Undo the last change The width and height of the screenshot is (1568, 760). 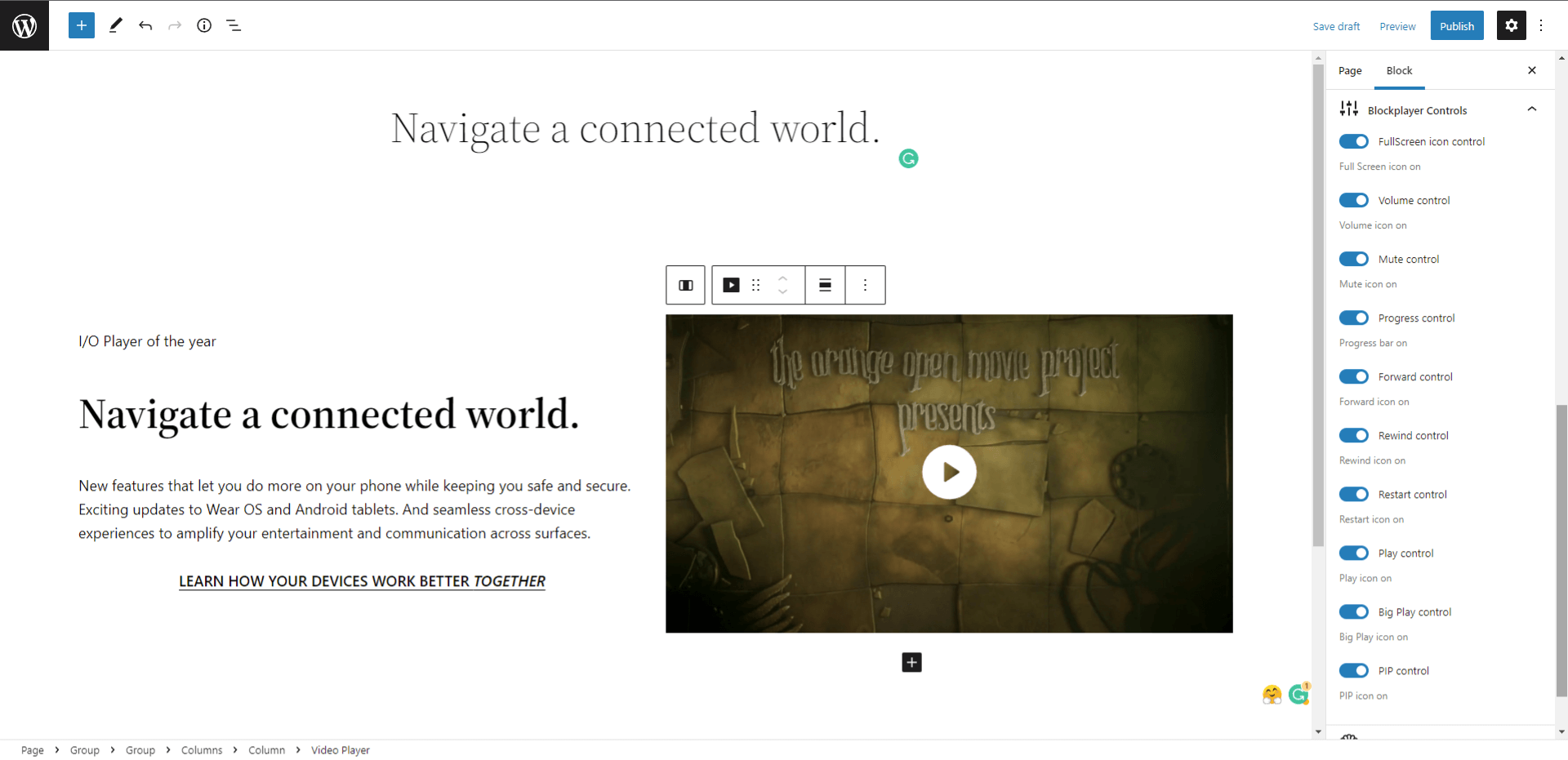click(145, 25)
